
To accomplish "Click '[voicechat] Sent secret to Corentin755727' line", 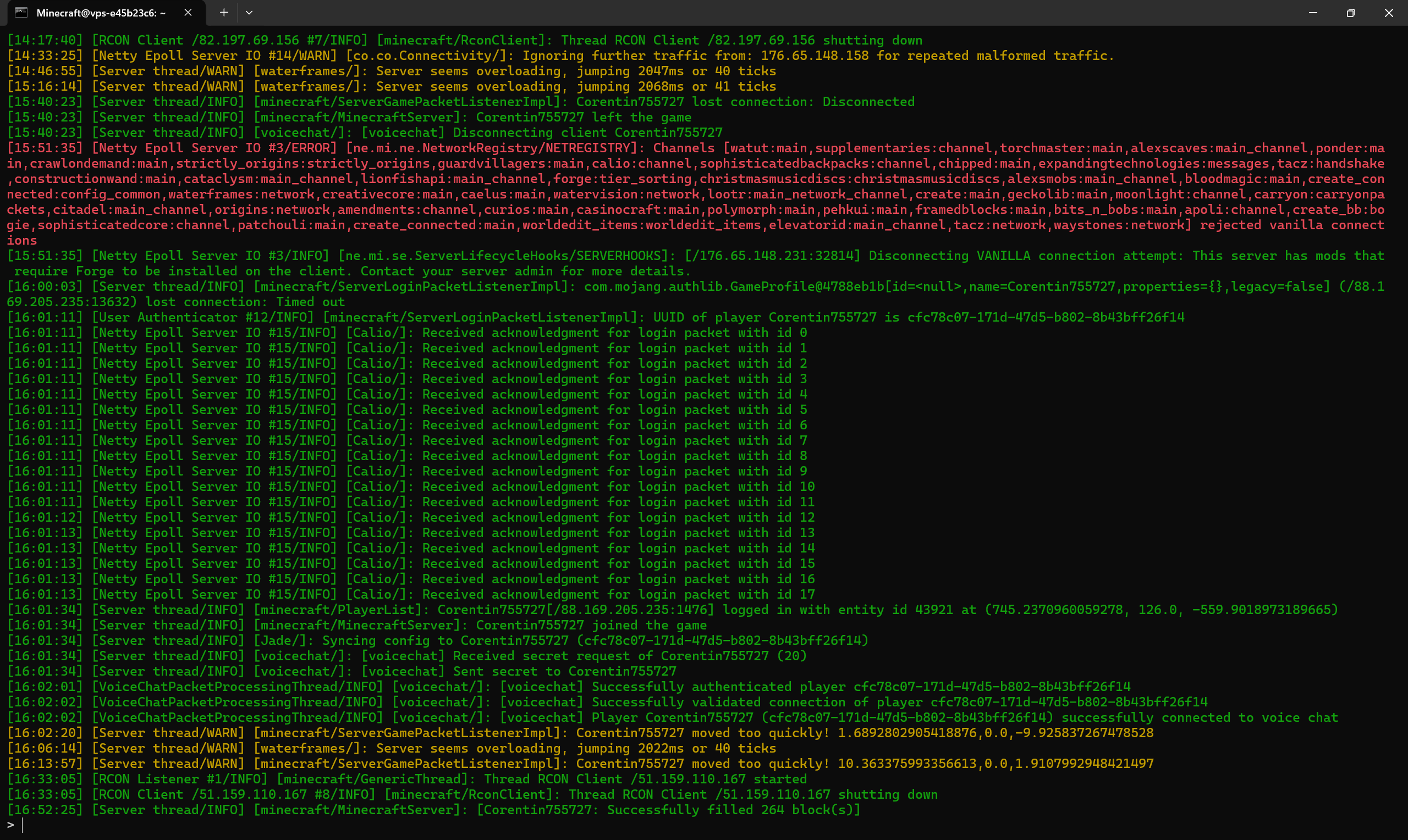I will coord(342,671).
